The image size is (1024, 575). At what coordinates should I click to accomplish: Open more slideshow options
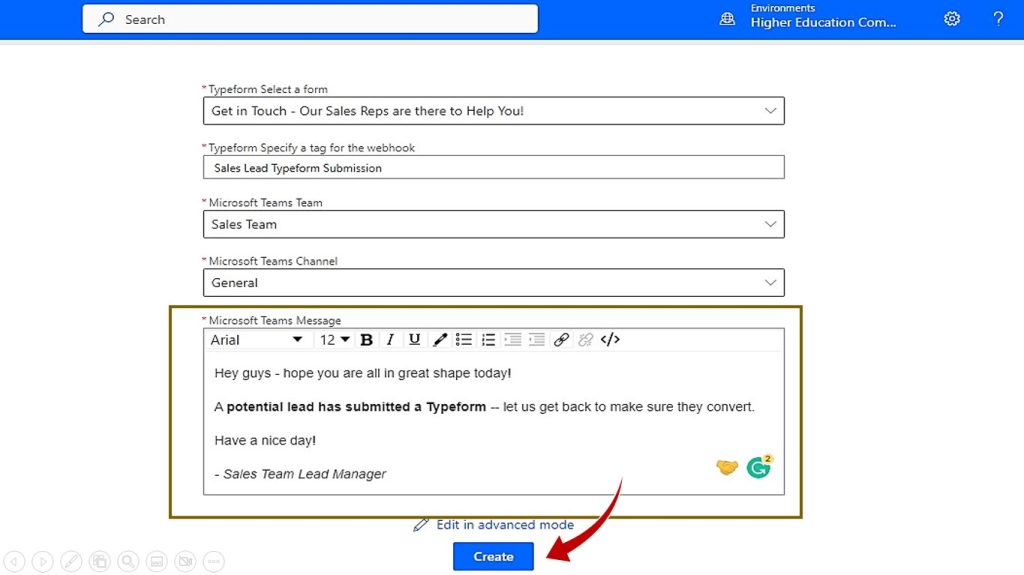[x=214, y=561]
